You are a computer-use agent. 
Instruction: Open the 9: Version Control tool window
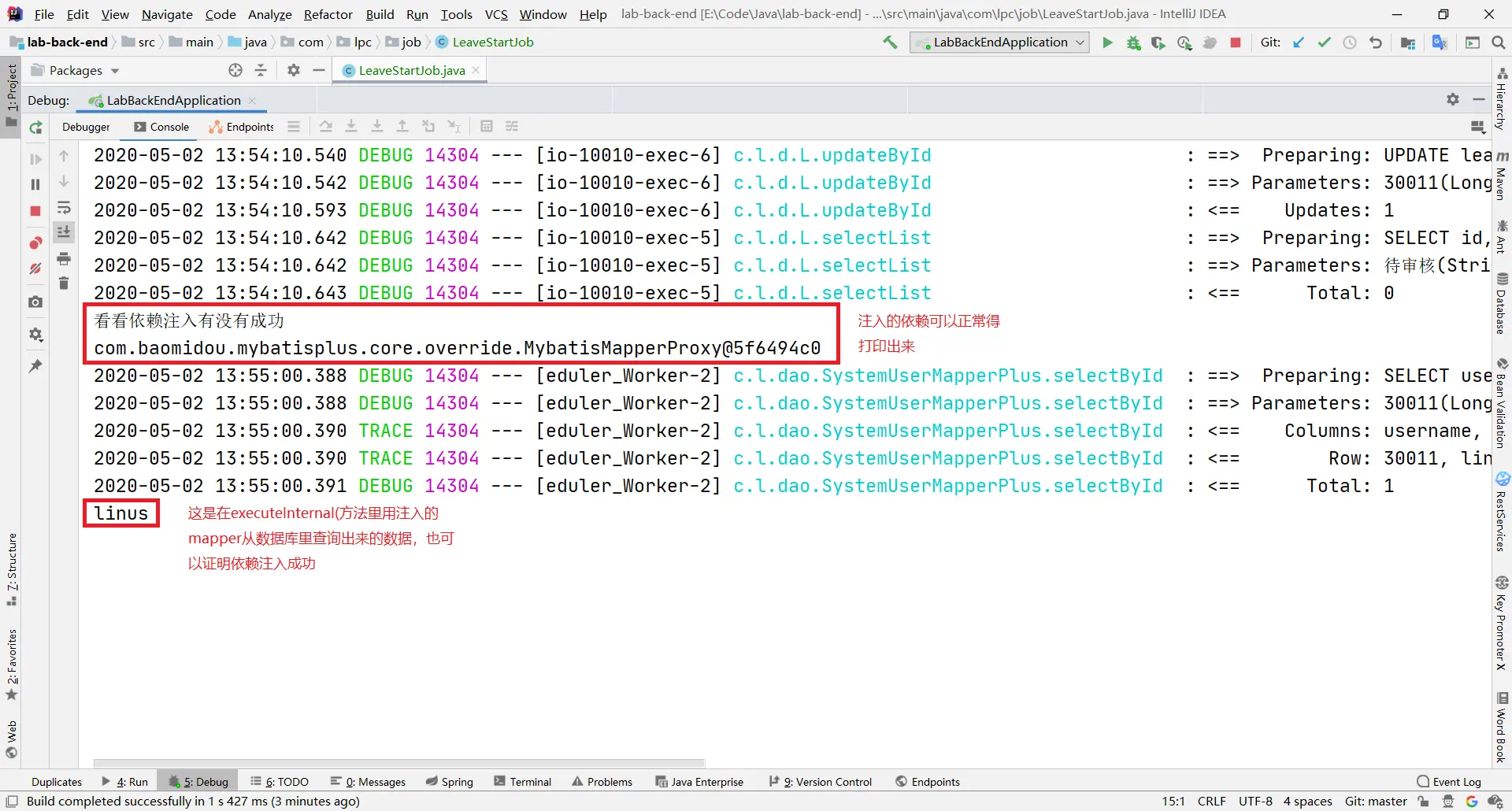coord(820,781)
